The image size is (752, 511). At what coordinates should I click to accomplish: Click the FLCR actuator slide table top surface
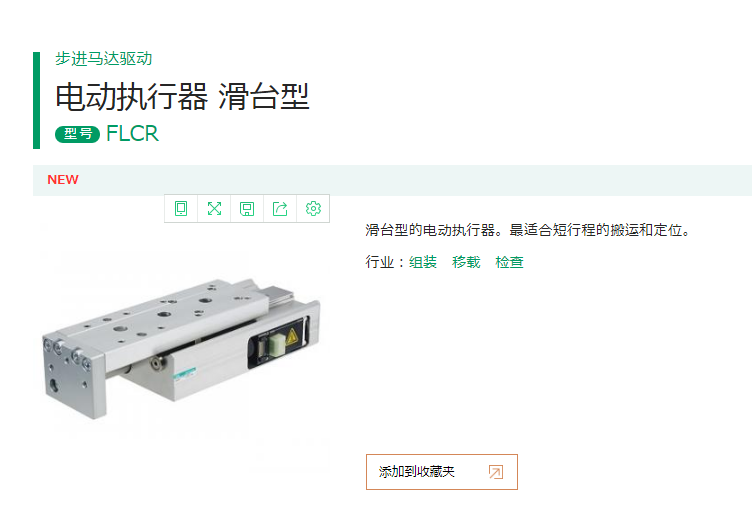[158, 312]
